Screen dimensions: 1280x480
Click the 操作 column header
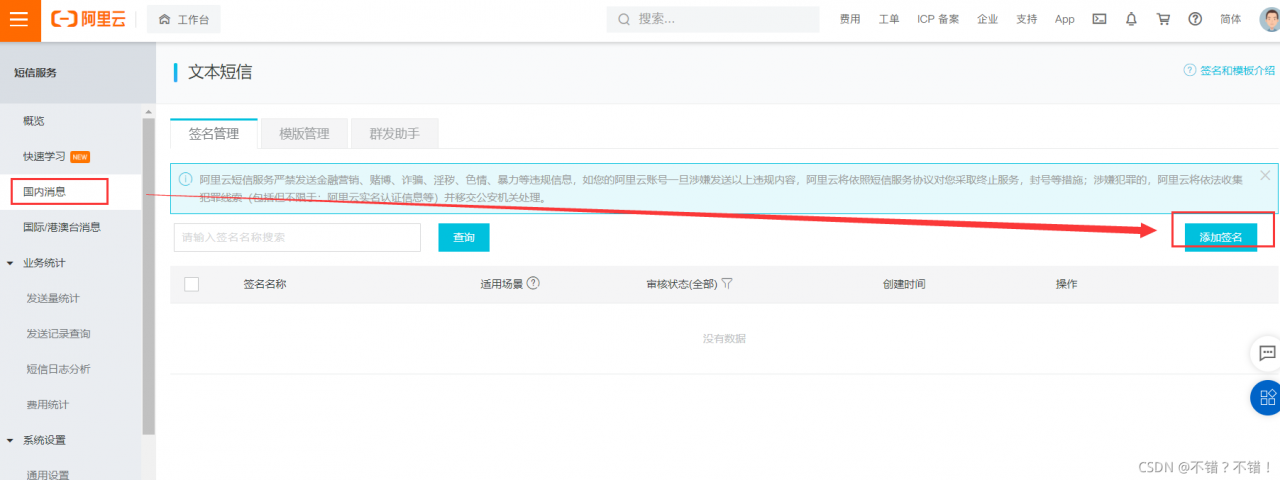coord(1067,284)
